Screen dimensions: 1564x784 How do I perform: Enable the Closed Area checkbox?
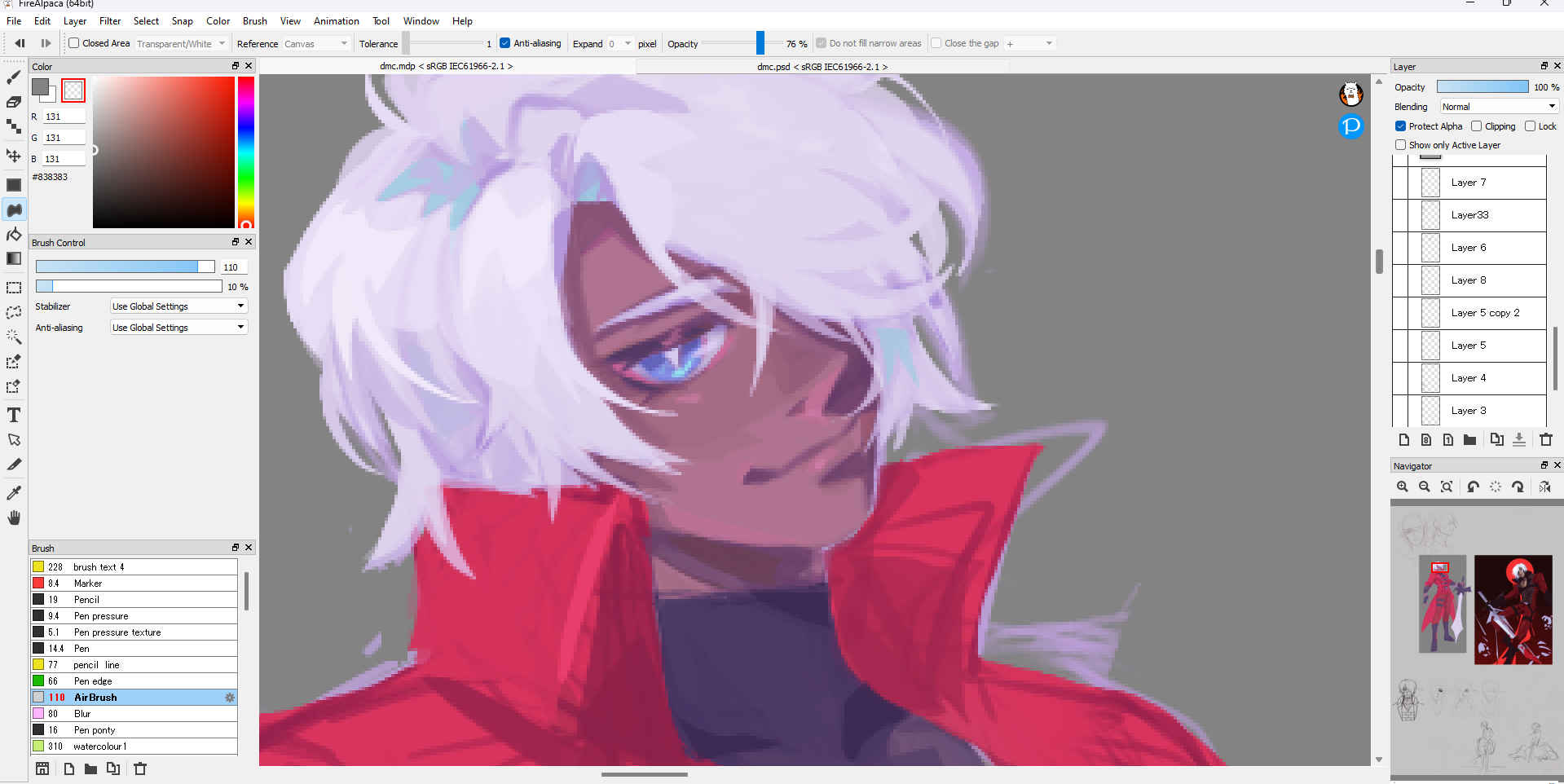[74, 43]
